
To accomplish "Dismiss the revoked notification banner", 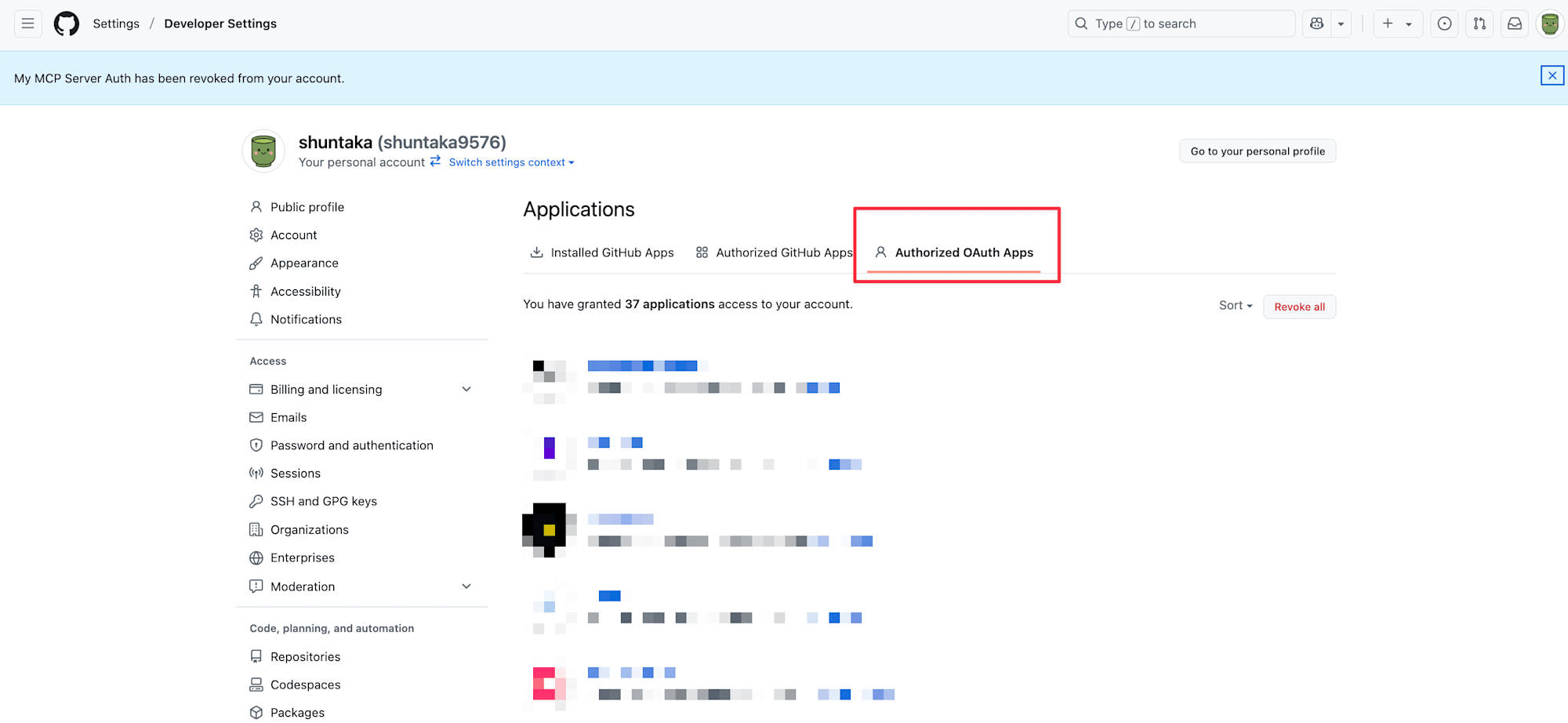I will pos(1552,75).
